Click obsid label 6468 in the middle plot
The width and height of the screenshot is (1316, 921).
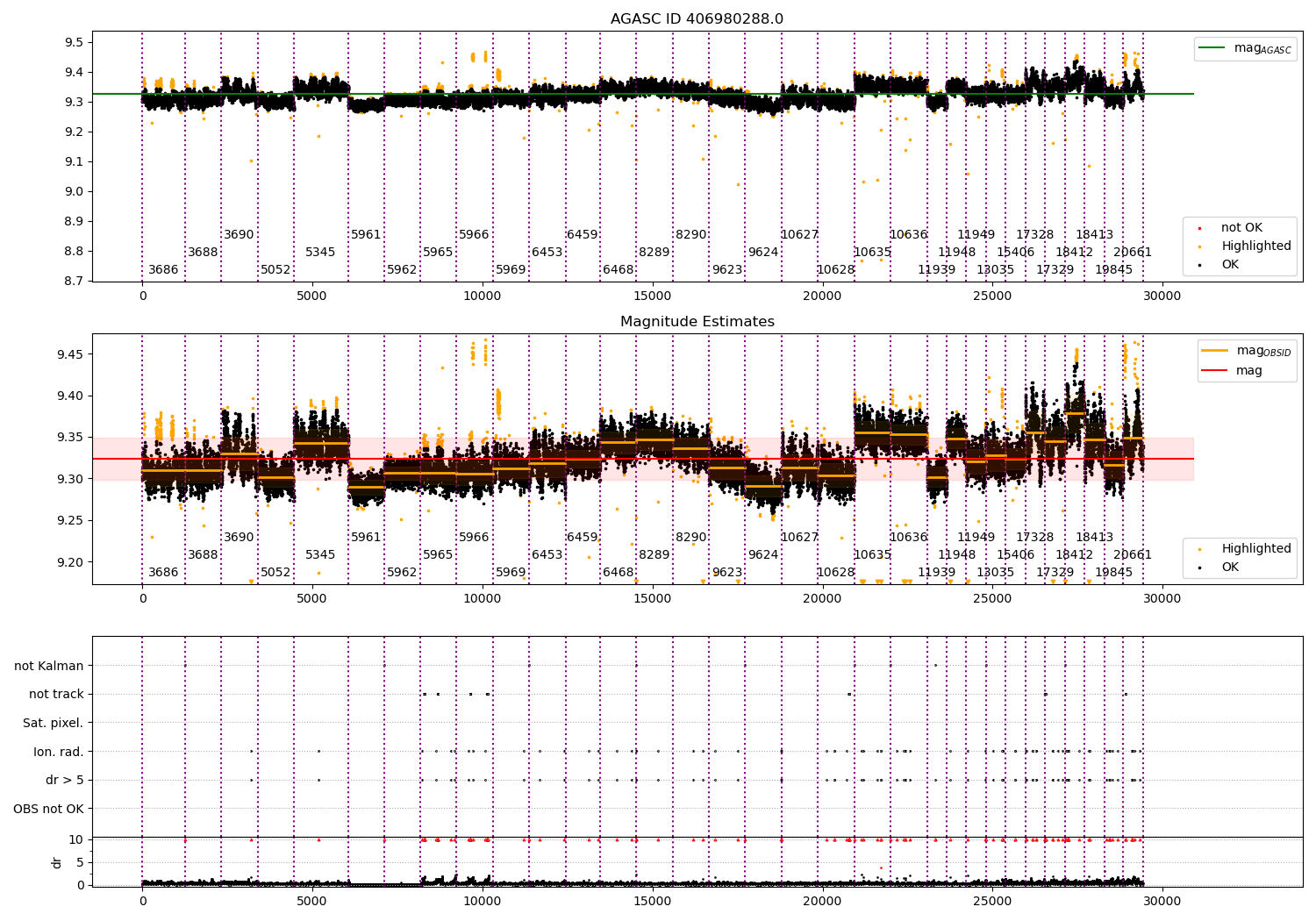[x=618, y=573]
